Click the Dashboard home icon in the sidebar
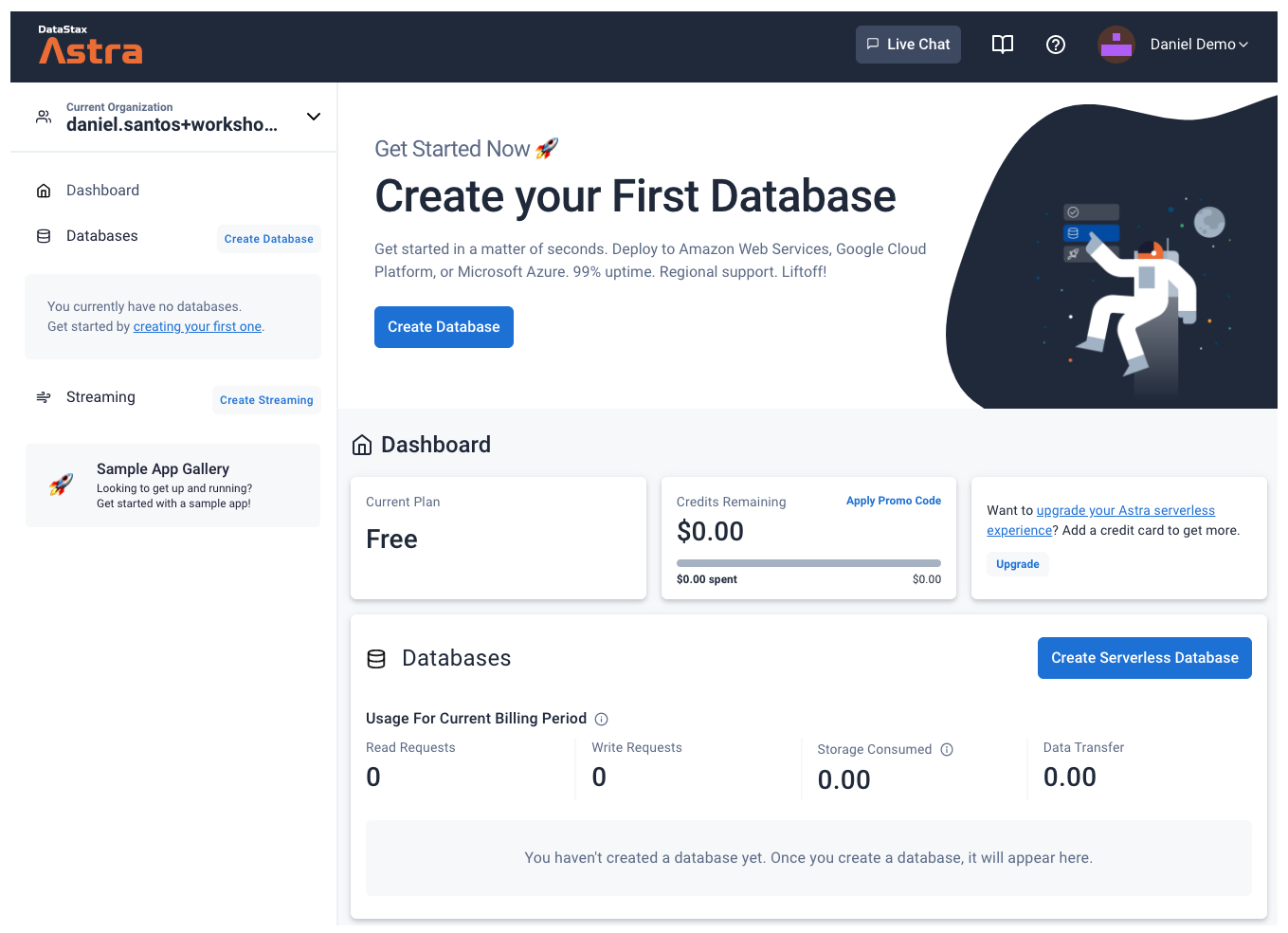Image resolution: width=1288 pixels, height=933 pixels. tap(44, 191)
